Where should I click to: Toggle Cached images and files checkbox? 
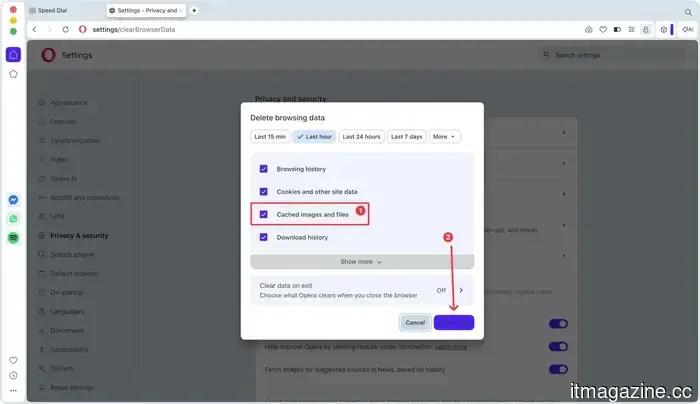pos(263,214)
